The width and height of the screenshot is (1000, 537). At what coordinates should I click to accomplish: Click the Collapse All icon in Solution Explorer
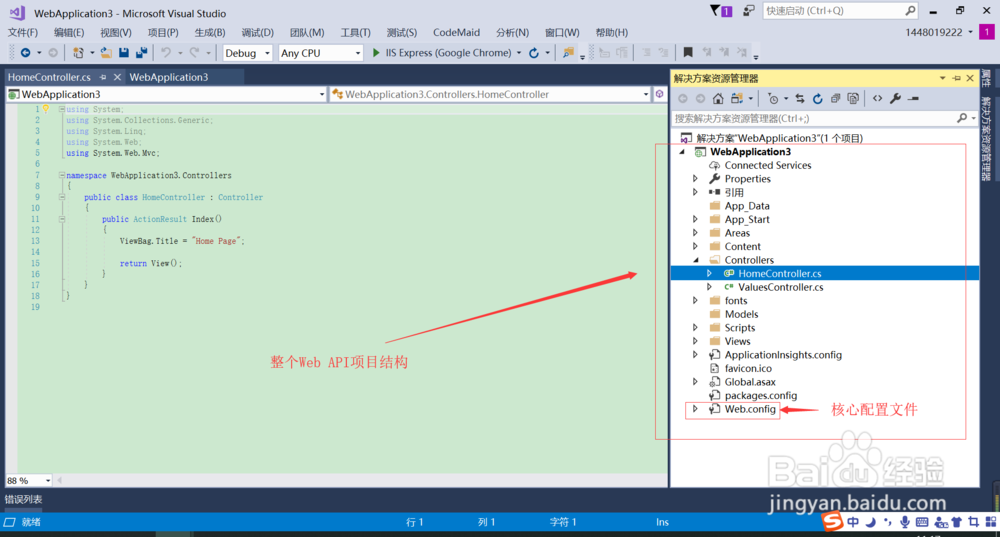coord(835,99)
